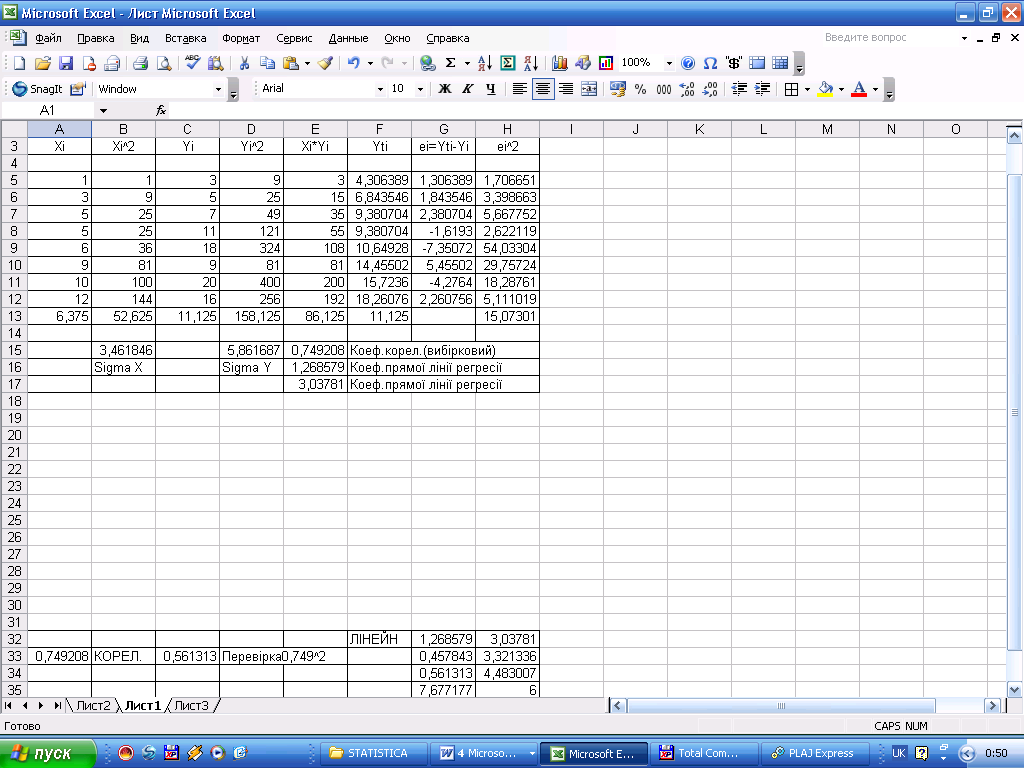Viewport: 1024px width, 768px height.
Task: Click the Print icon
Action: pos(140,63)
